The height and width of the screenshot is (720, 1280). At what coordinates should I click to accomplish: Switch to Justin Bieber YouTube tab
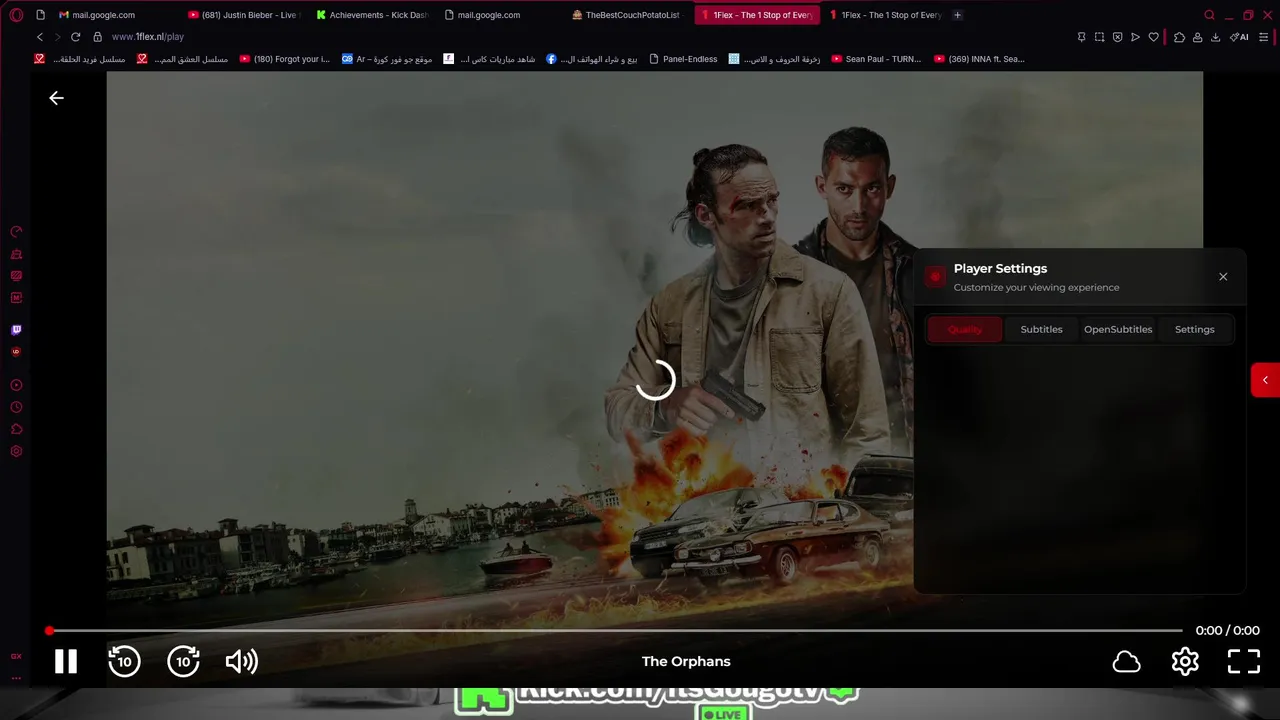[x=244, y=15]
